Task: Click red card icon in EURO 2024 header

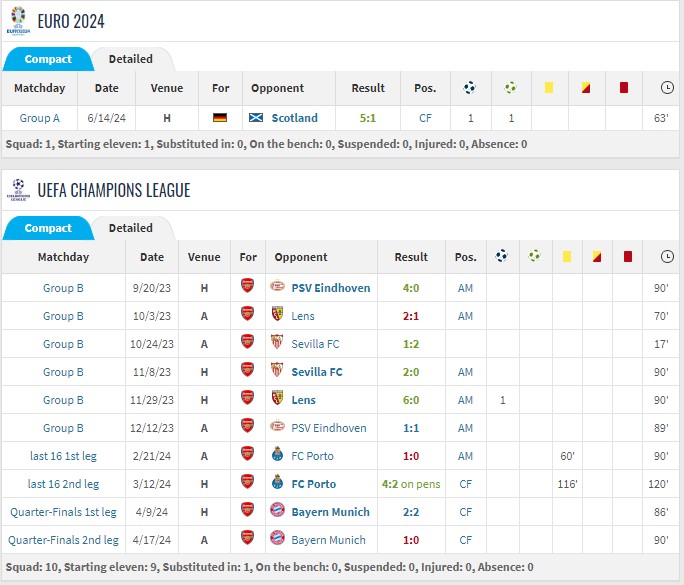Action: click(x=624, y=88)
